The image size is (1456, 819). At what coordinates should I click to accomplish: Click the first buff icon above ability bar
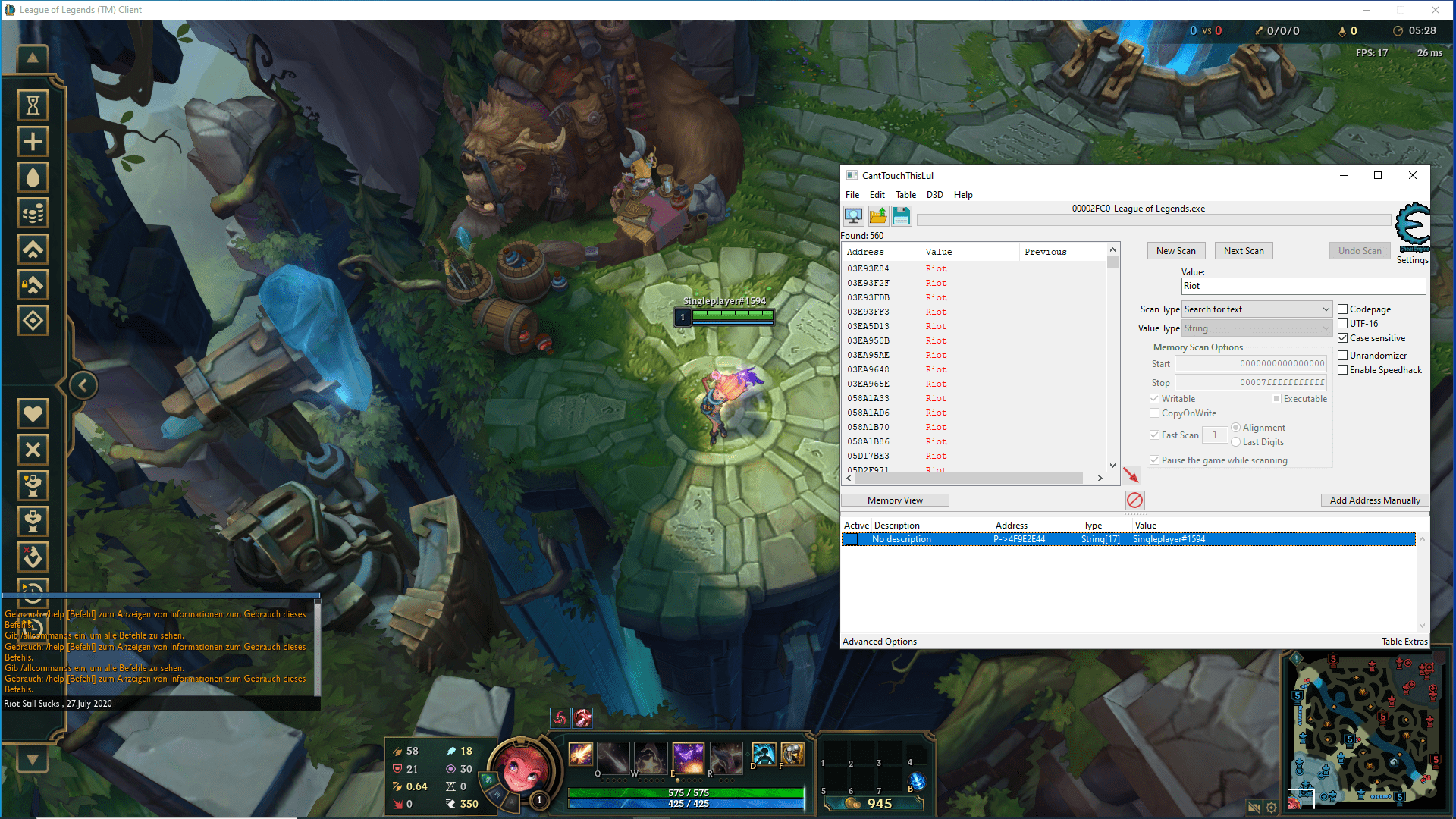(x=560, y=717)
